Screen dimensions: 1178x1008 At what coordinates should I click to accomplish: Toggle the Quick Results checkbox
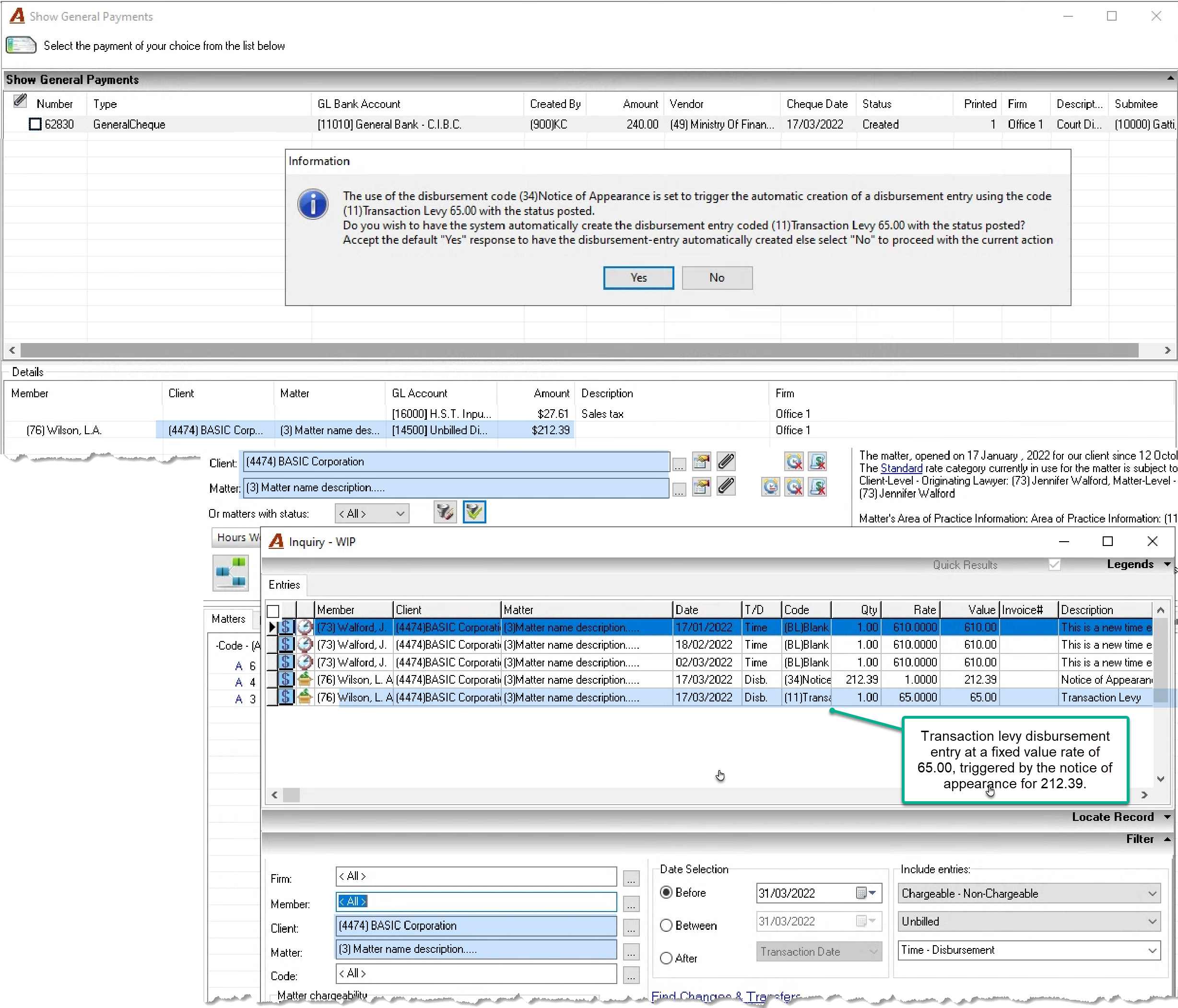click(1055, 565)
